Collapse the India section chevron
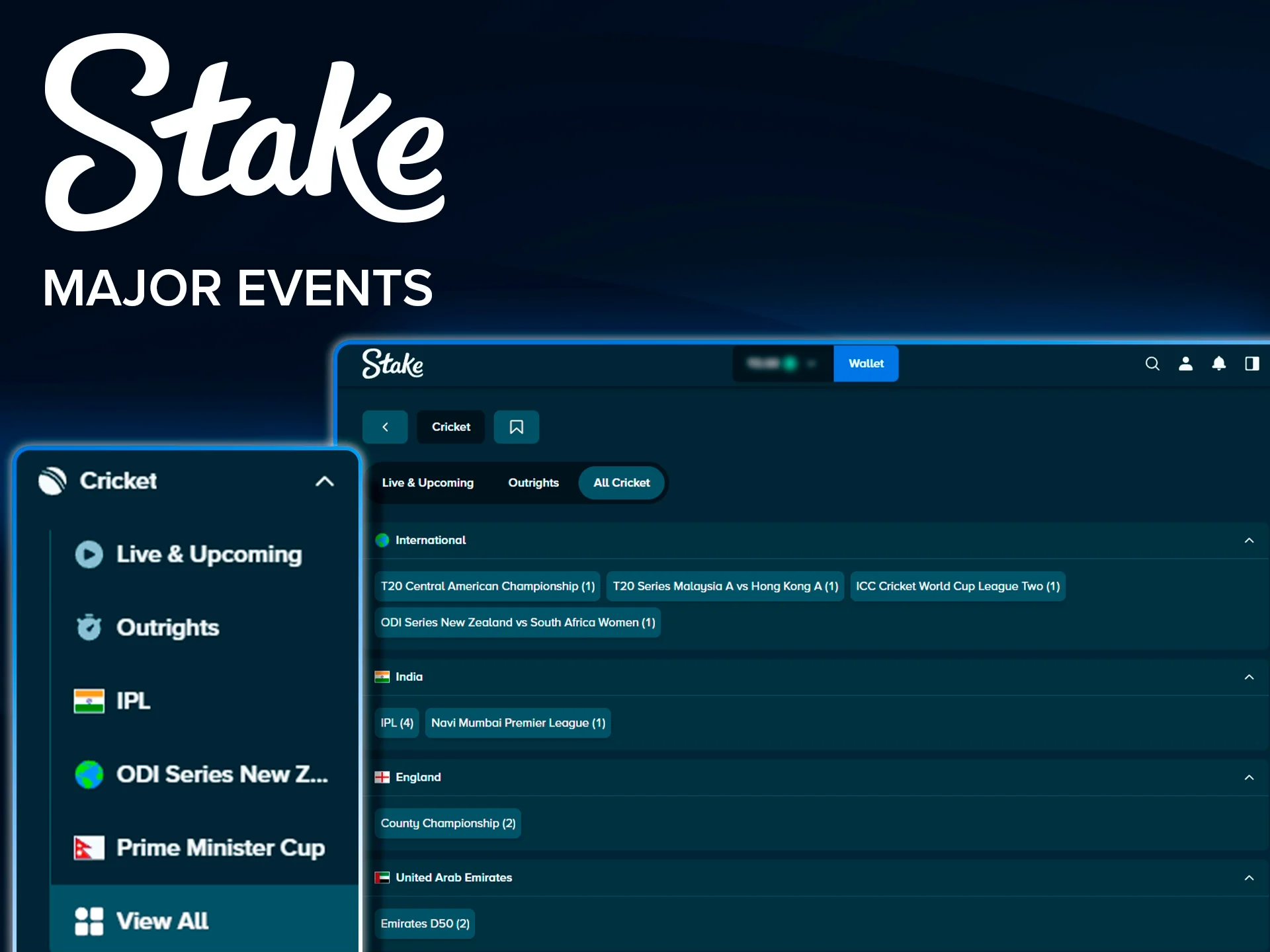 pyautogui.click(x=1249, y=677)
